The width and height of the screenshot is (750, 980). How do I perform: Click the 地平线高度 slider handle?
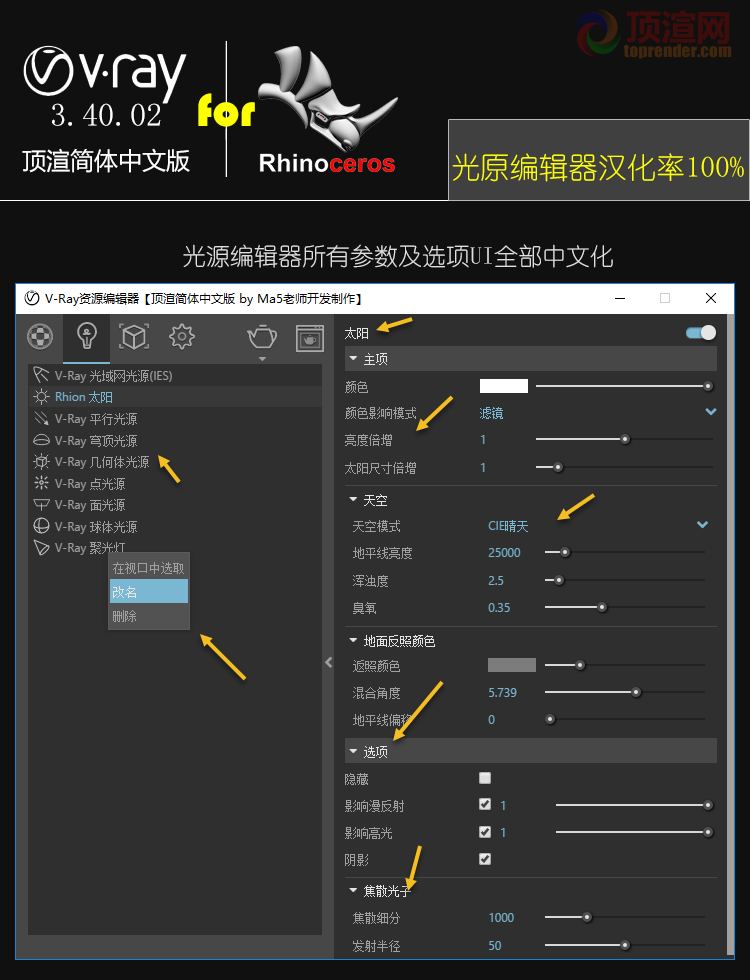click(565, 552)
